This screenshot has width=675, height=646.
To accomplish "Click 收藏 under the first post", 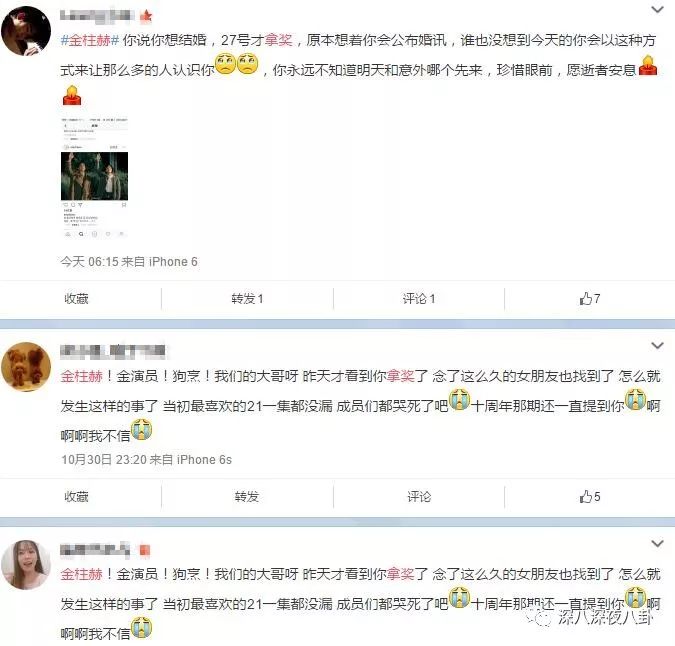I will click(76, 298).
